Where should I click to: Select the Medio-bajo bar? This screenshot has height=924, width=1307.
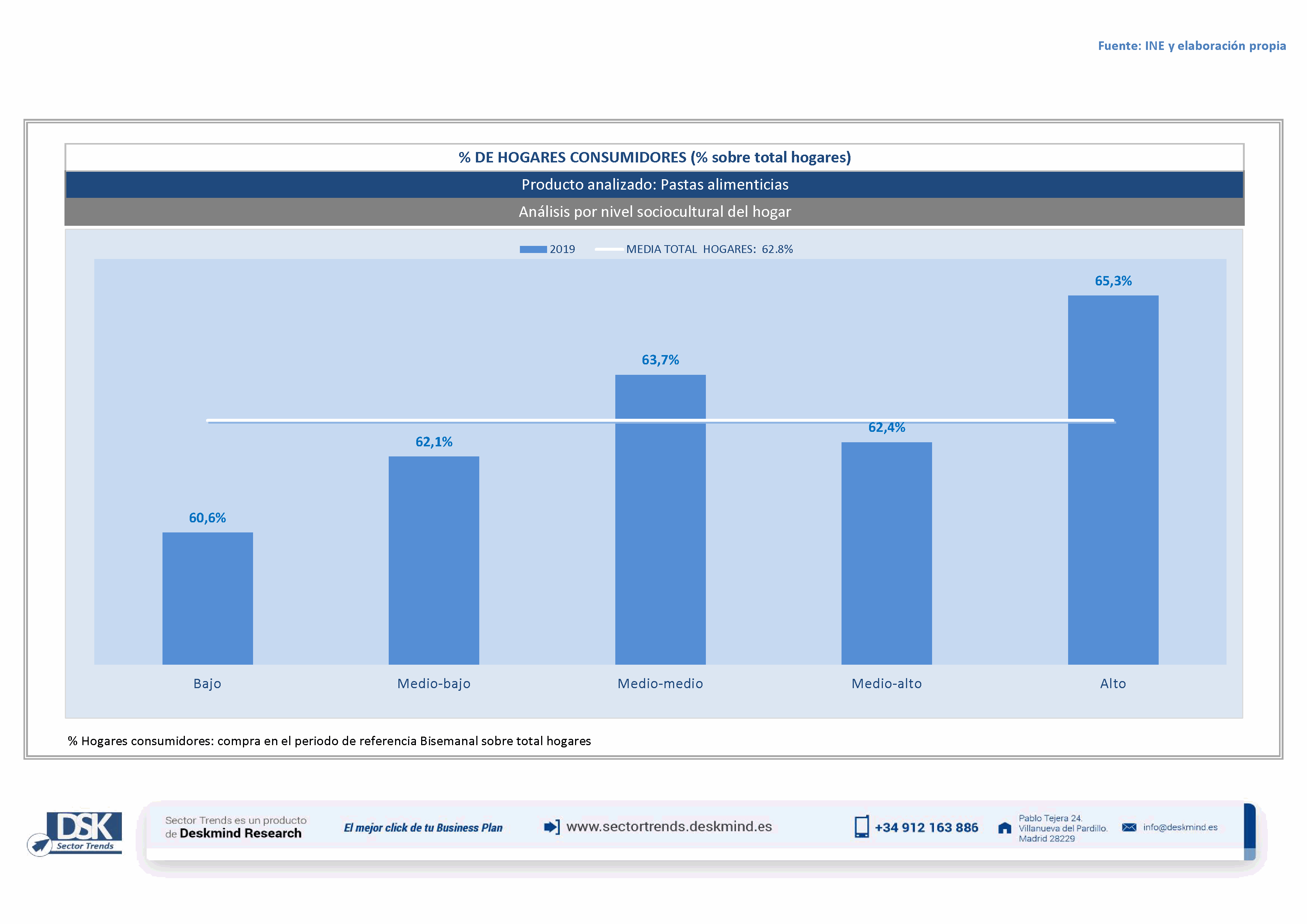[434, 560]
